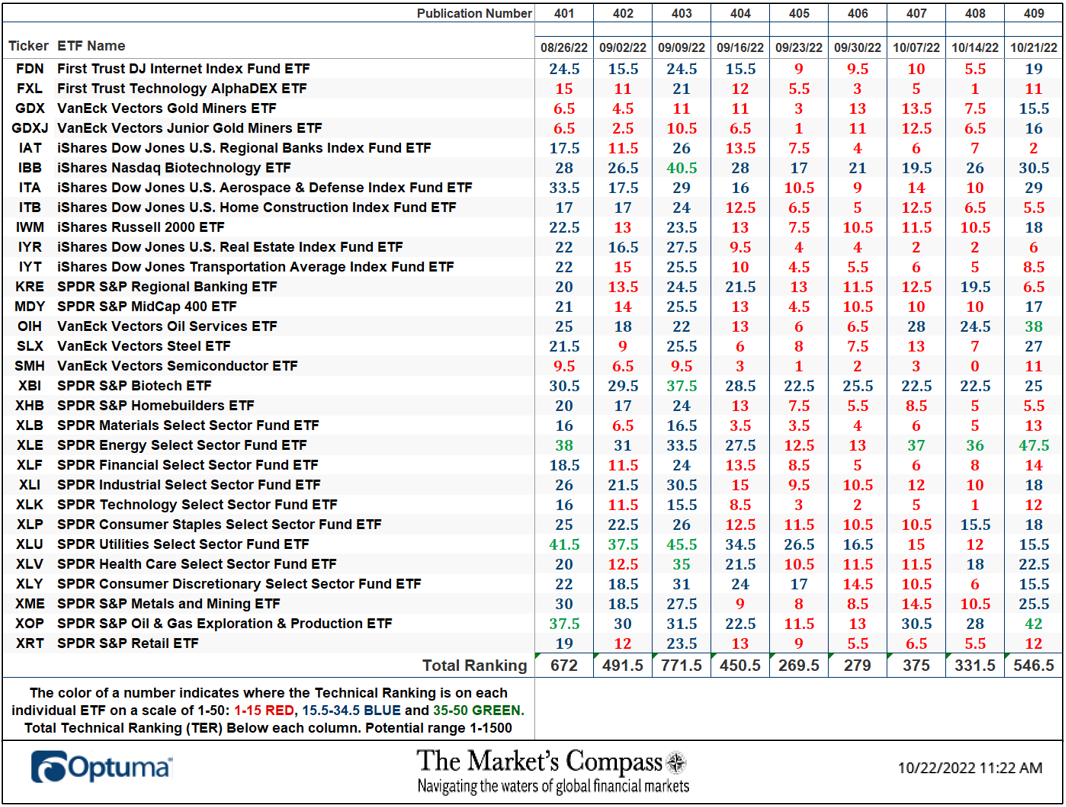Click the compass rose icon beside Market's Compass
Image resolution: width=1066 pixels, height=807 pixels.
[x=676, y=763]
